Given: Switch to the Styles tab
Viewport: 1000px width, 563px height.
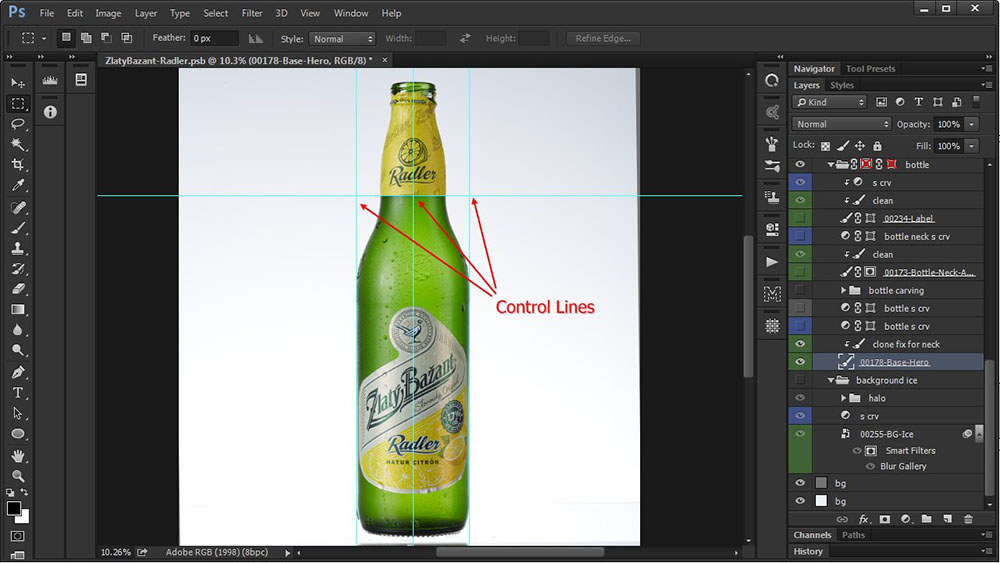Looking at the screenshot, I should (x=841, y=85).
